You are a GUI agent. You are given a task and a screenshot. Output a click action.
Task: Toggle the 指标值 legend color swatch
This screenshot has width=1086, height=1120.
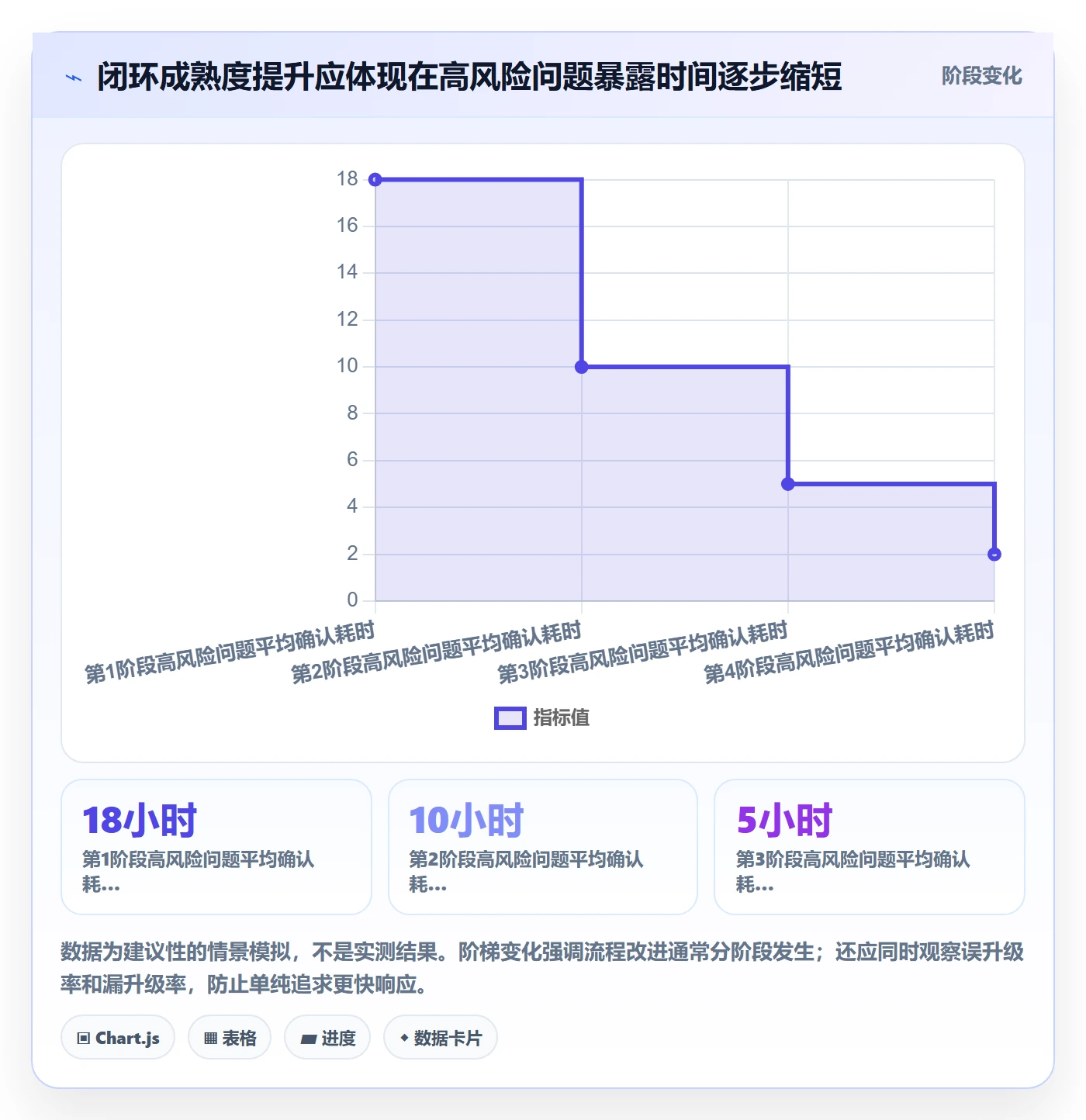click(510, 718)
